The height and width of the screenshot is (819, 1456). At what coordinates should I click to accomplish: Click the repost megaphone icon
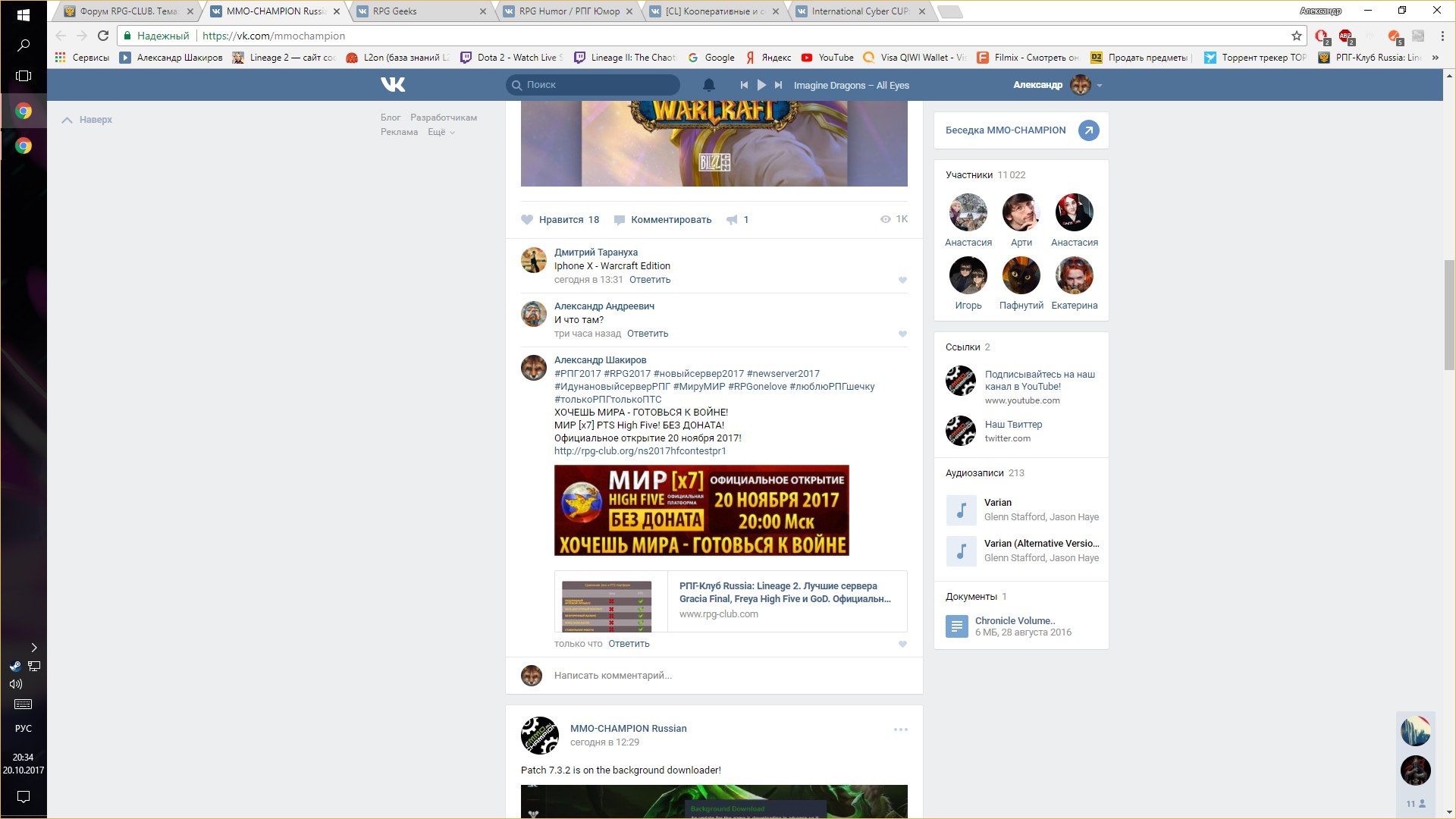coord(732,220)
